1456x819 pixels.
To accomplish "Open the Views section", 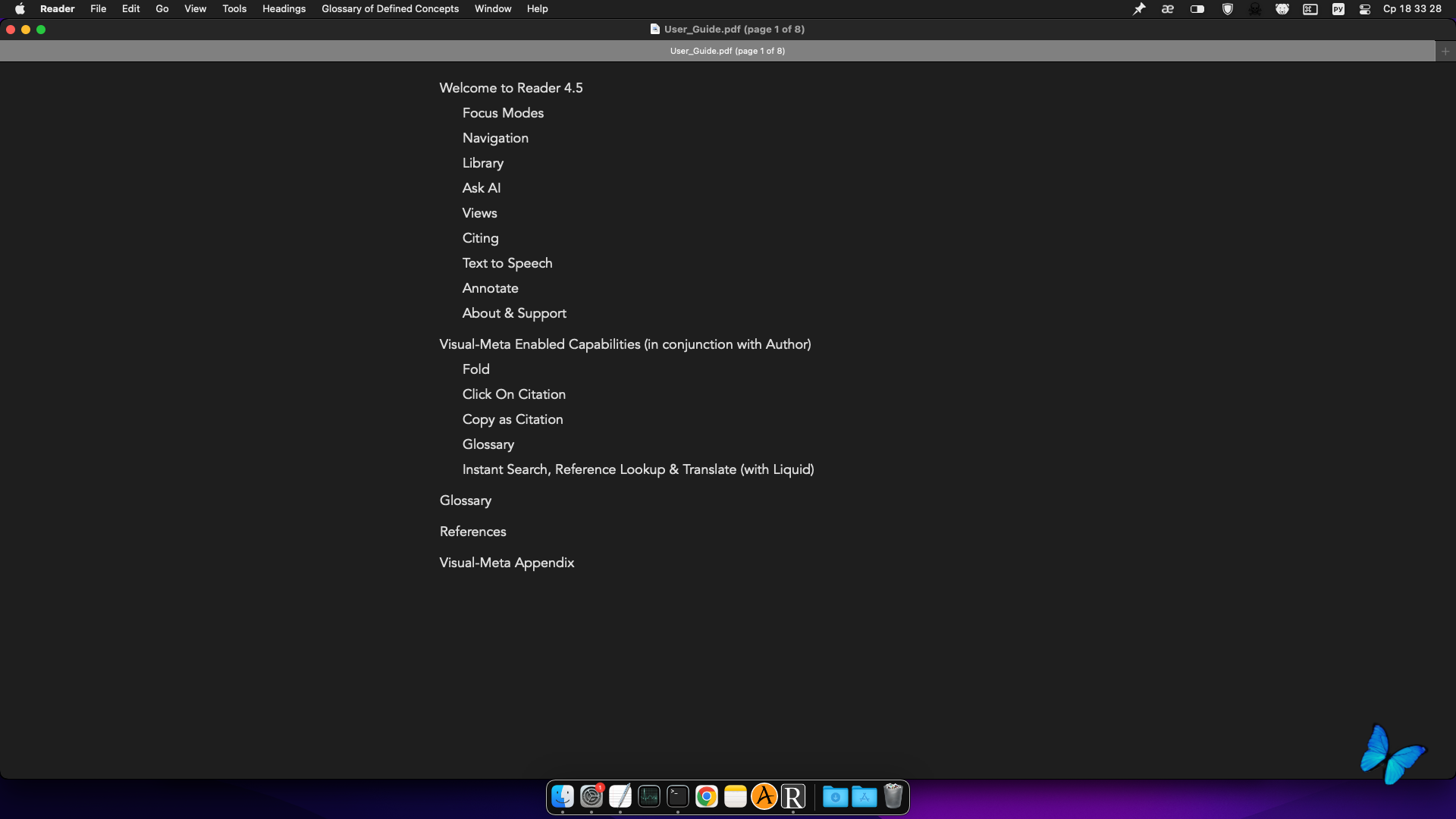I will [x=480, y=213].
